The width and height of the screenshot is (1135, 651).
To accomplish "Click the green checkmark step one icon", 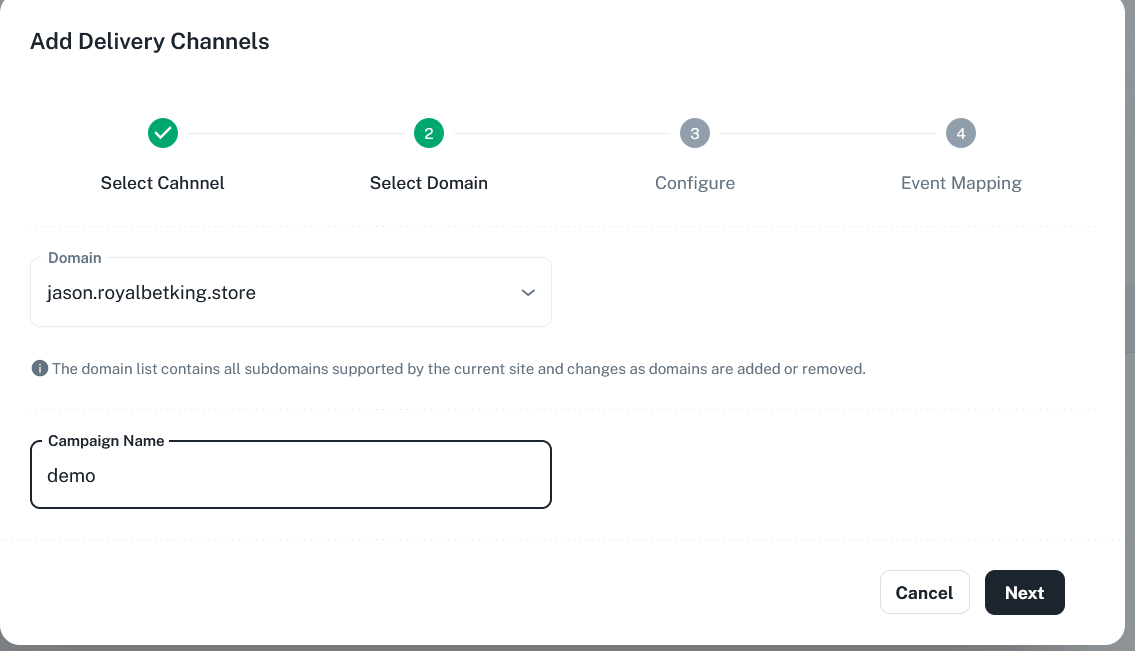I will (163, 133).
